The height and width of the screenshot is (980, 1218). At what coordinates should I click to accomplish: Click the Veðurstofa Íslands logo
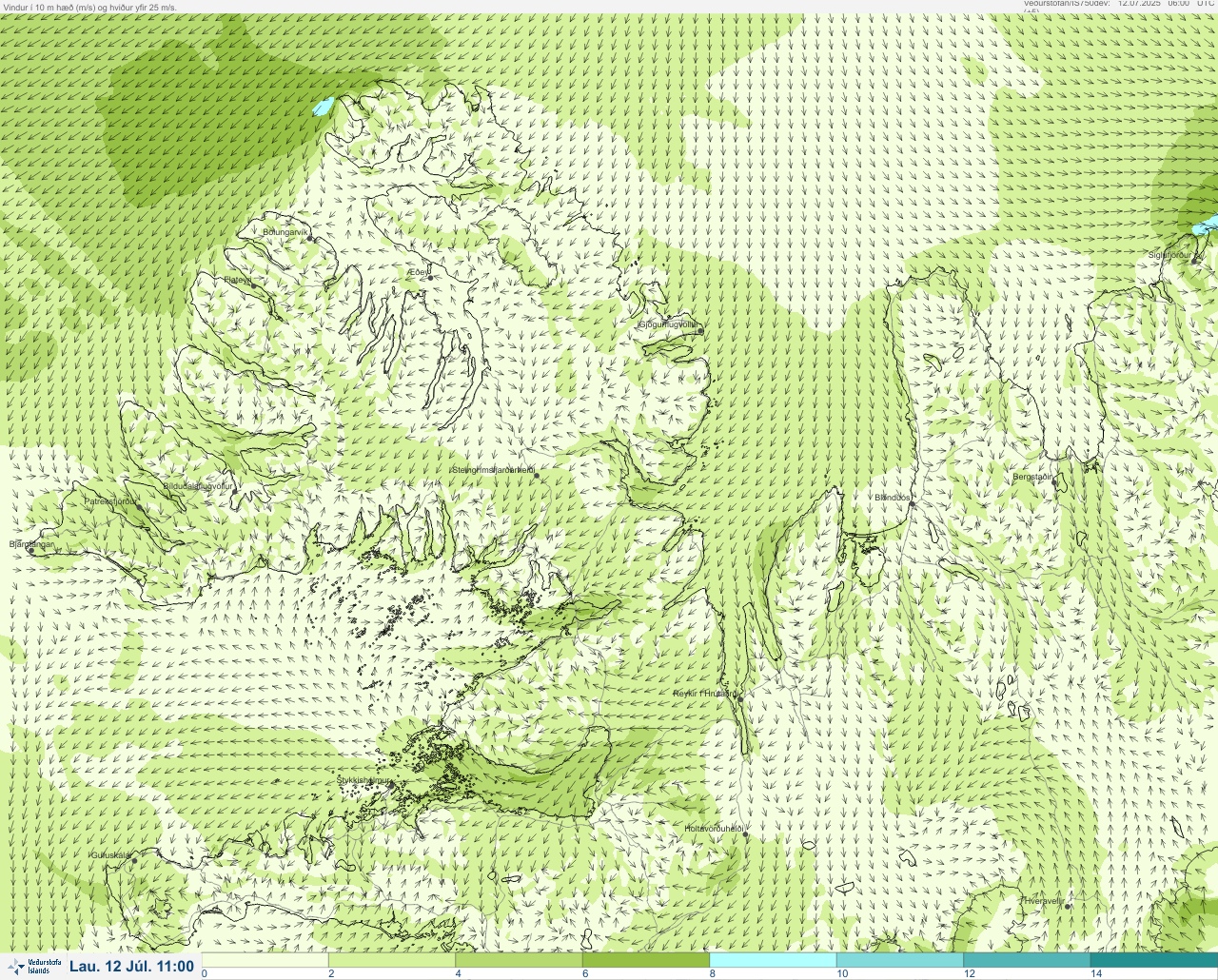point(34,967)
